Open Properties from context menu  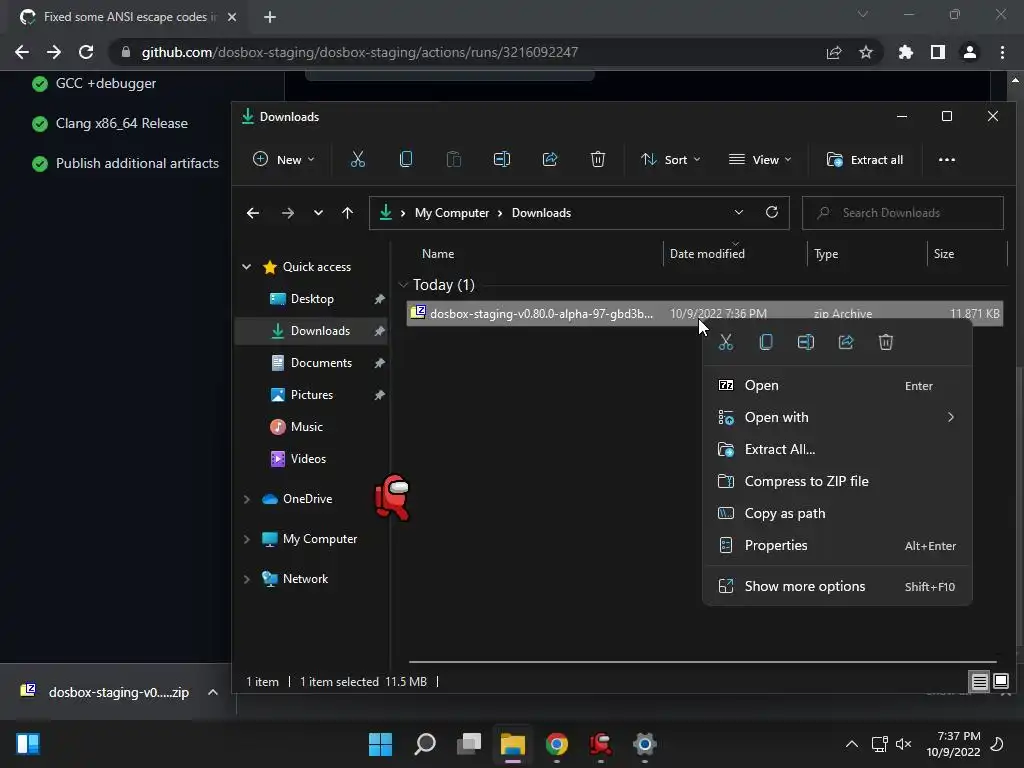click(x=837, y=545)
